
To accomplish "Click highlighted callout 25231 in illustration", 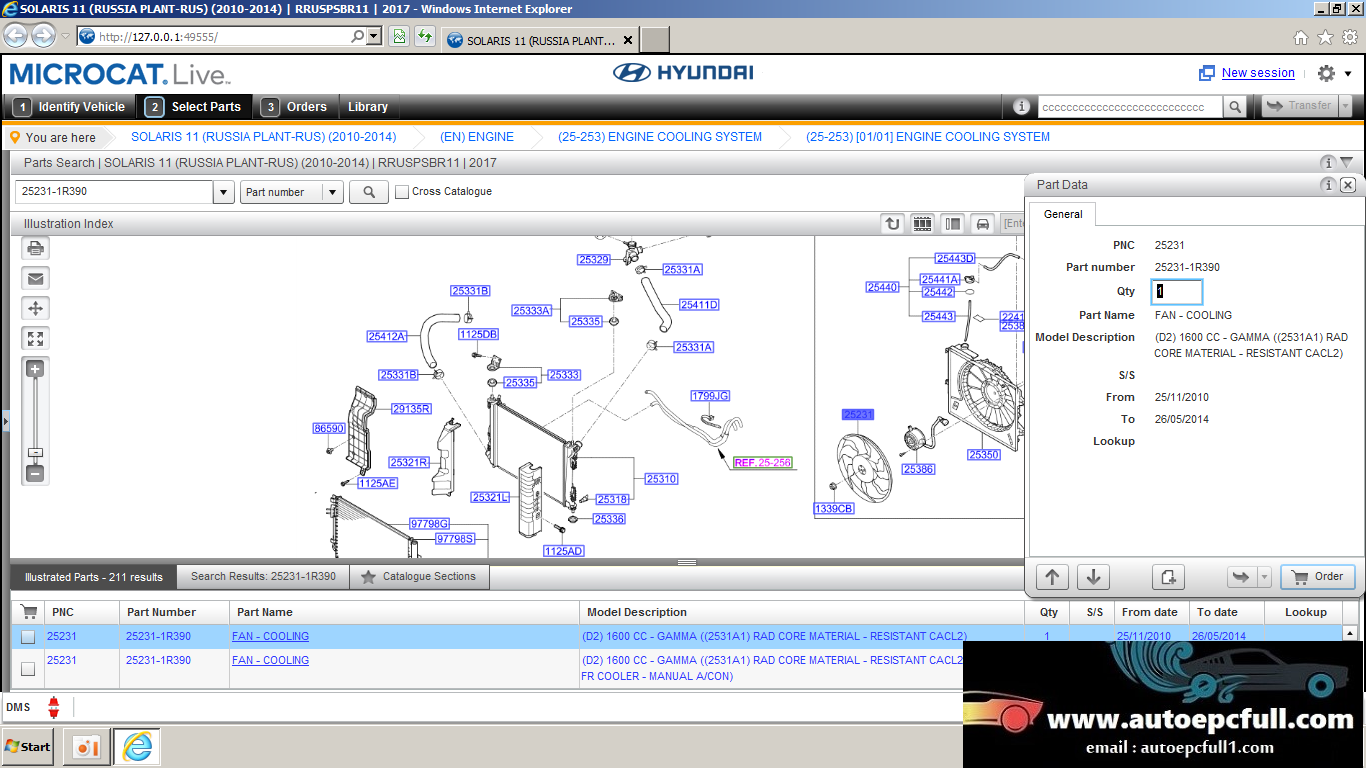I will [858, 414].
